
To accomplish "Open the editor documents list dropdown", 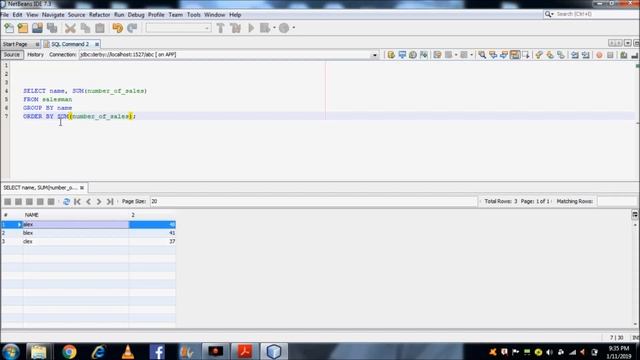I will [x=627, y=43].
